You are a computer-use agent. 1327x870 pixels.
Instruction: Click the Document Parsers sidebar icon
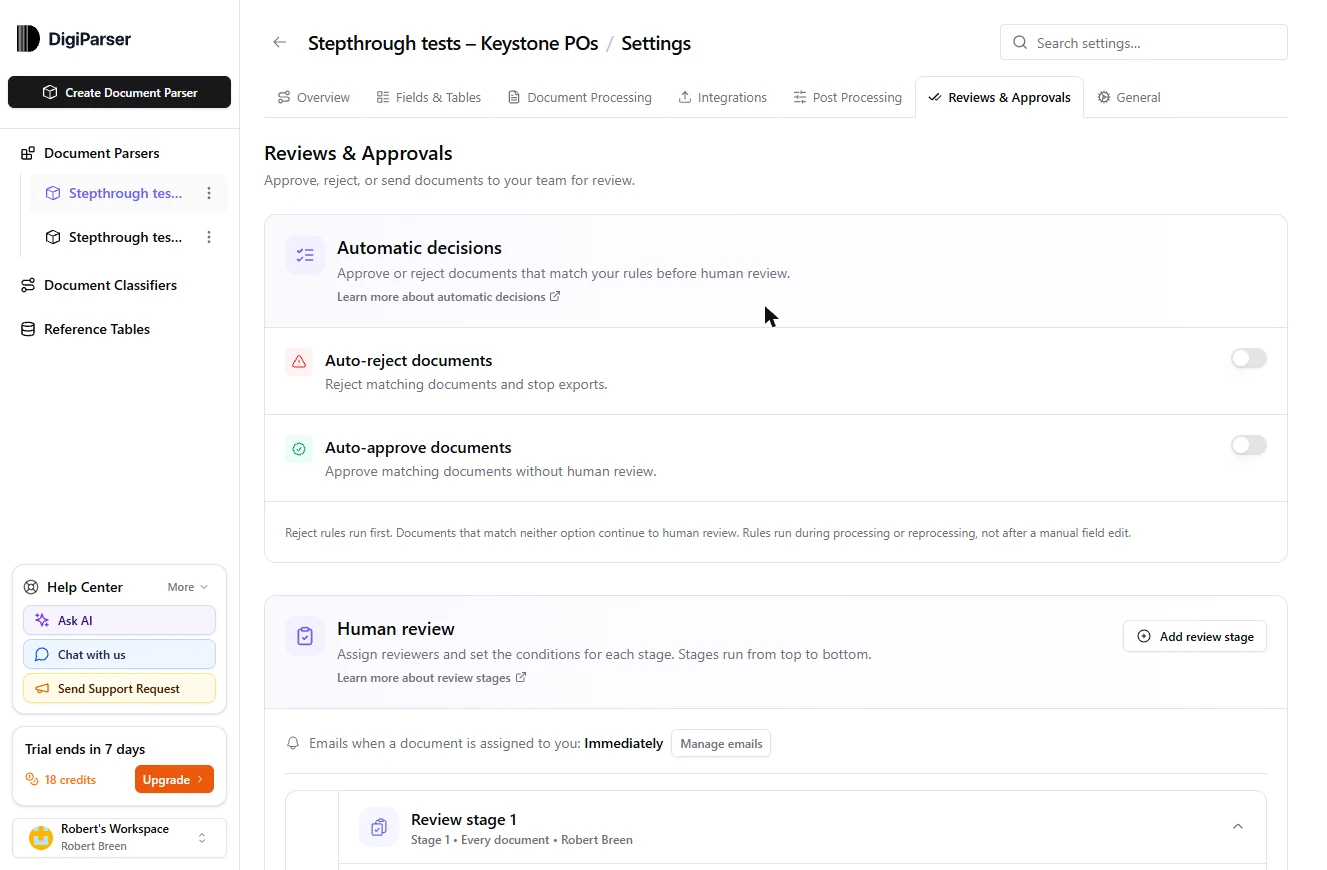coord(28,153)
